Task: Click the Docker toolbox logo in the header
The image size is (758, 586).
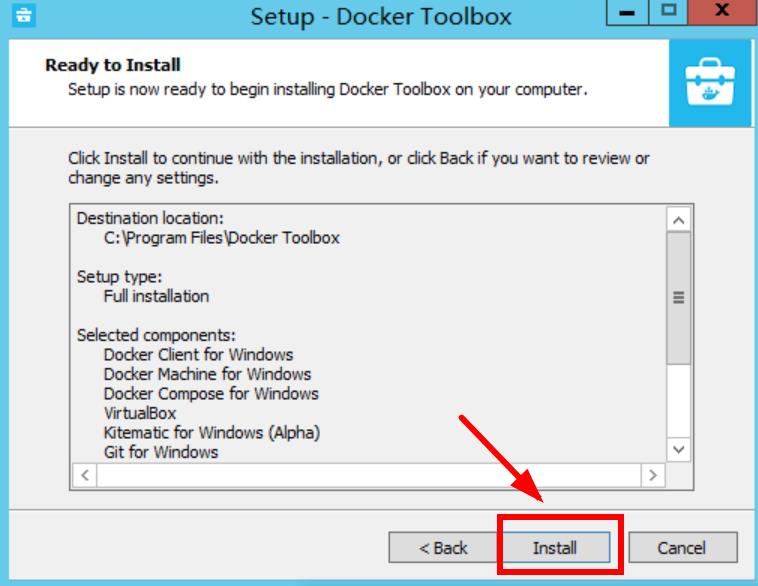Action: pos(710,82)
